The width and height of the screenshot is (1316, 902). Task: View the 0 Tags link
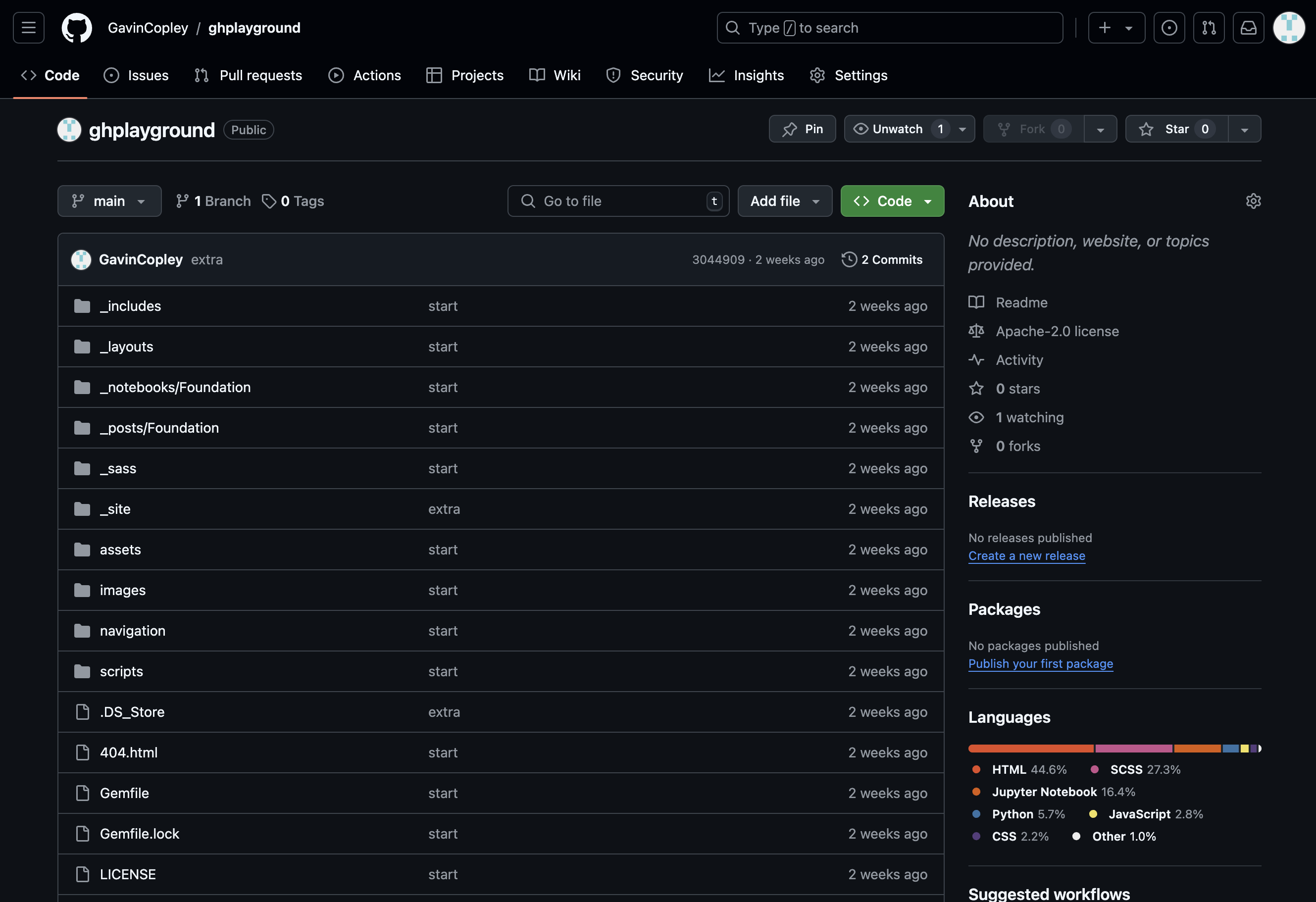tap(293, 201)
